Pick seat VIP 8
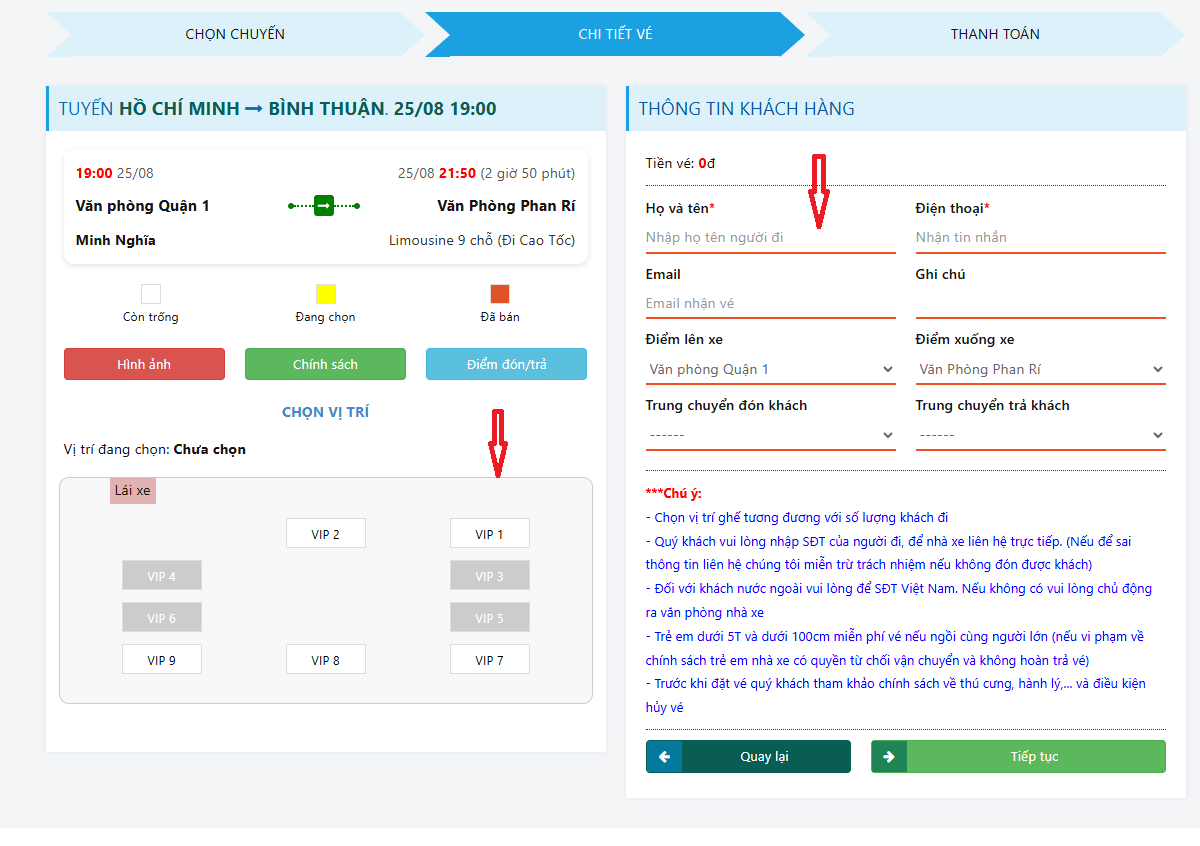 point(325,660)
